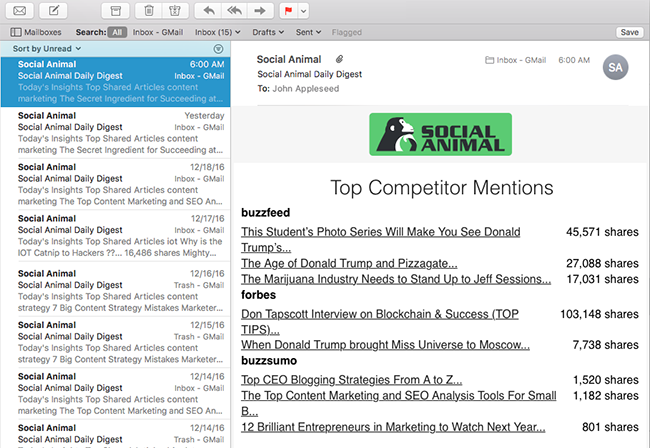Viewport: 650px width, 448px height.
Task: Click the Inbox - GMail folder icon in header
Action: tap(489, 60)
